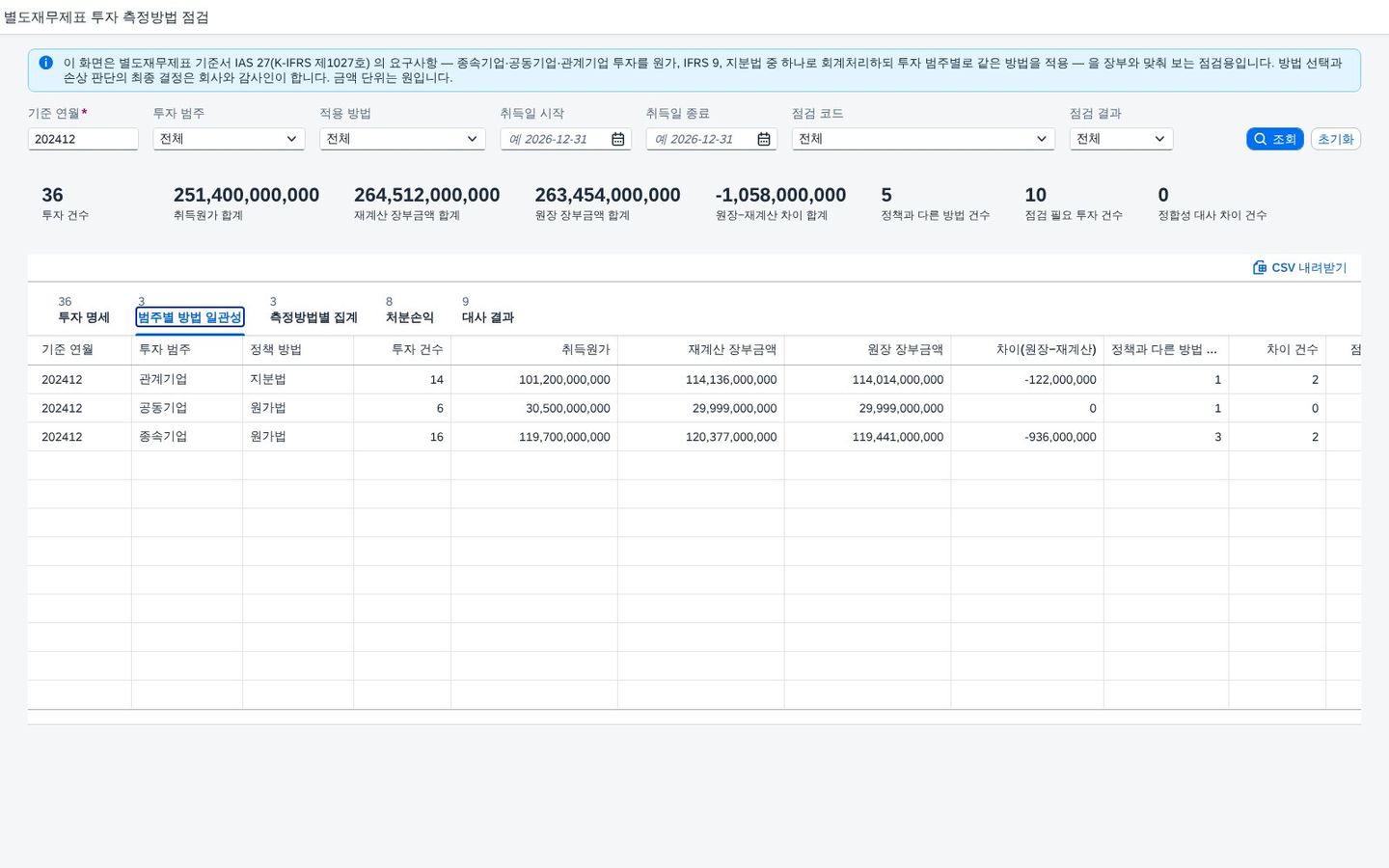
Task: Focus the 기준 연월 input field
Action: click(83, 139)
